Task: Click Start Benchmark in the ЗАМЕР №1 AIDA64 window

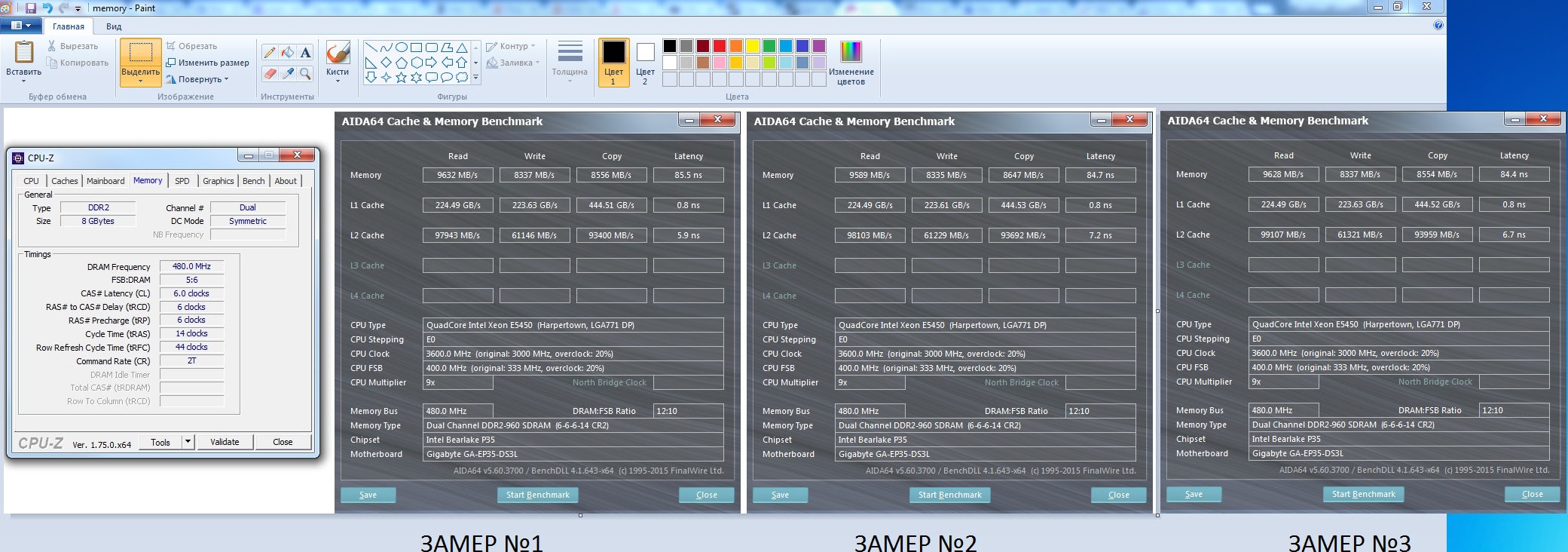Action: click(538, 495)
